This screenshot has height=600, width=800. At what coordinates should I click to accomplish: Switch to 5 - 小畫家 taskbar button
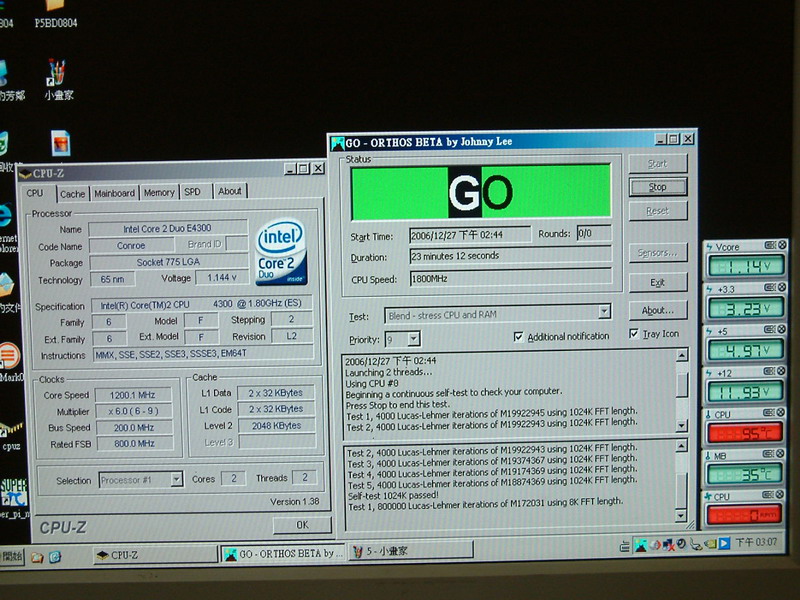tap(411, 551)
